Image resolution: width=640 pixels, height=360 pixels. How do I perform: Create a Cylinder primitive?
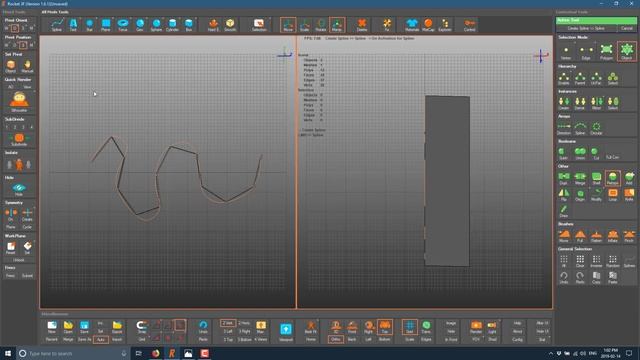click(x=172, y=24)
